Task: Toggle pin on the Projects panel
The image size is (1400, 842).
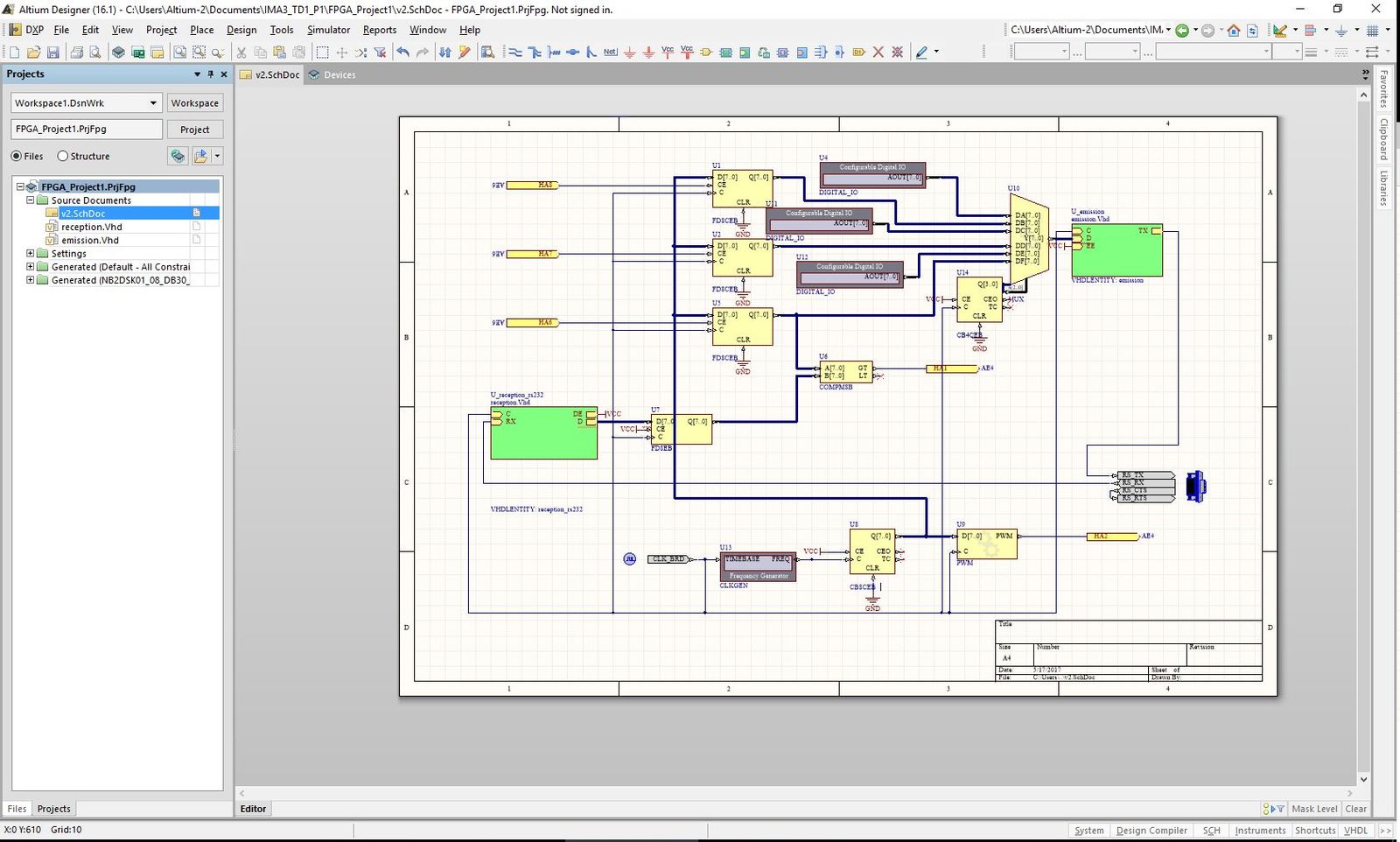Action: (x=211, y=74)
